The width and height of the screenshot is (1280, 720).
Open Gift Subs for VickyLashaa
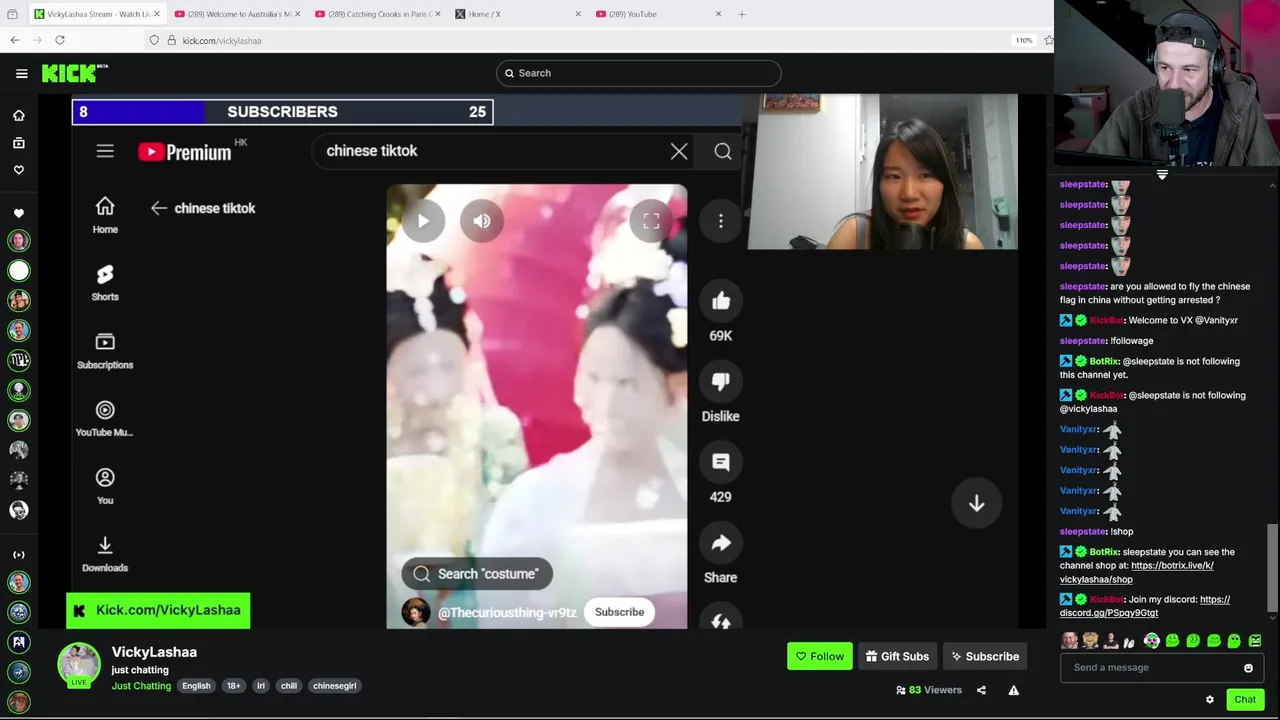point(898,657)
